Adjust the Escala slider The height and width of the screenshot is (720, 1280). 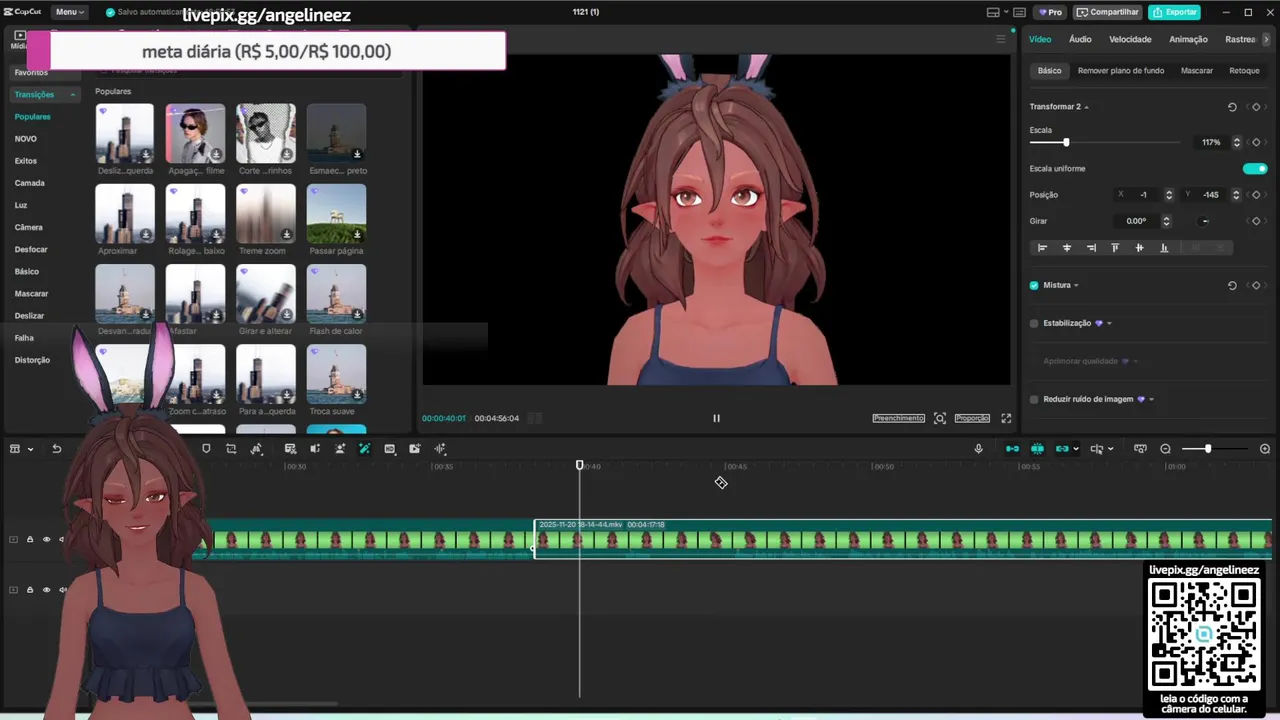[1066, 143]
